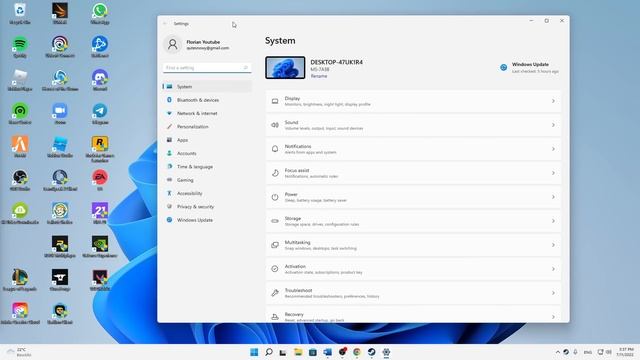Click the Rename link under DESKTOP-47UKIR4

pos(319,76)
